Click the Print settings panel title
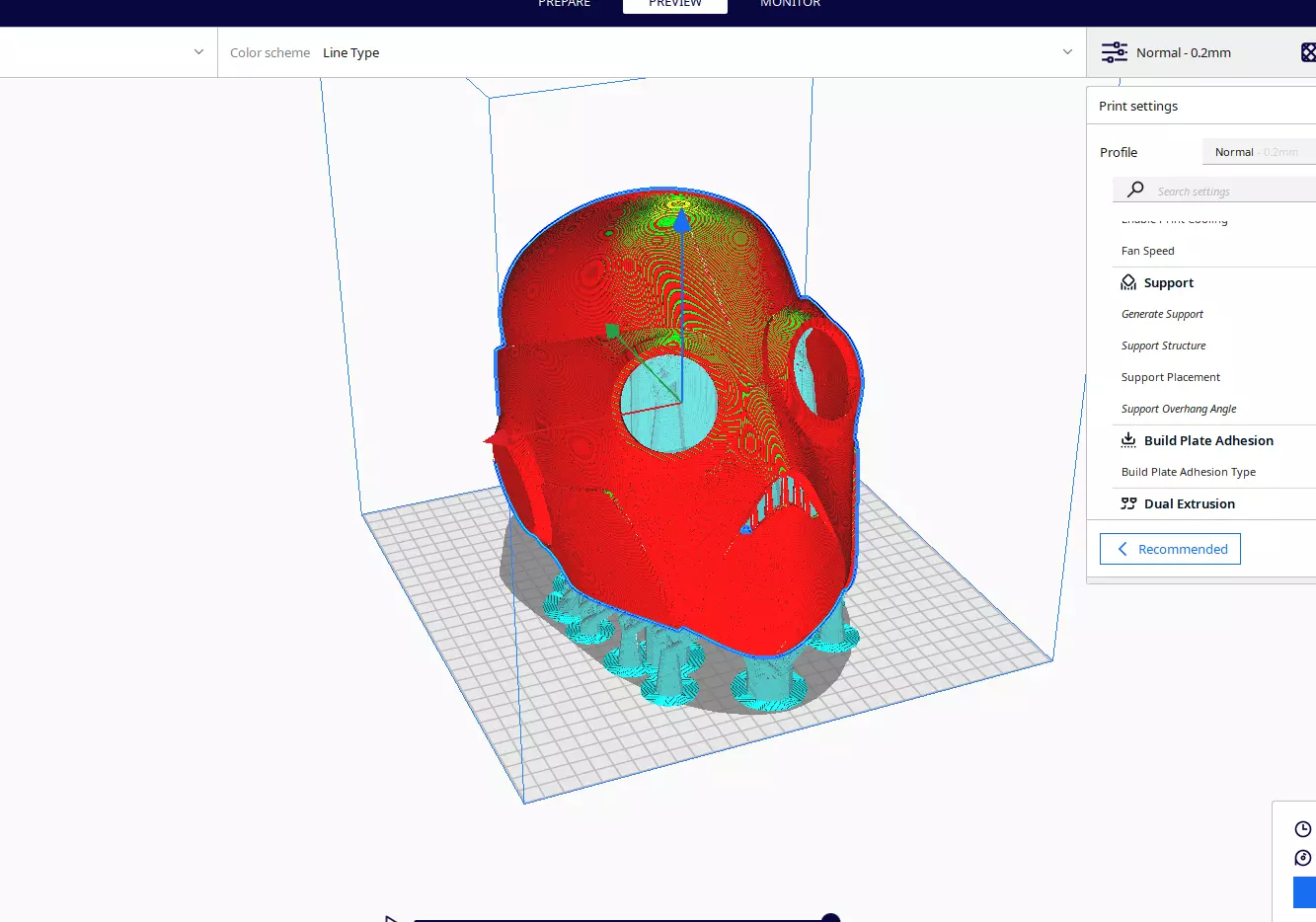The height and width of the screenshot is (922, 1316). (x=1137, y=106)
